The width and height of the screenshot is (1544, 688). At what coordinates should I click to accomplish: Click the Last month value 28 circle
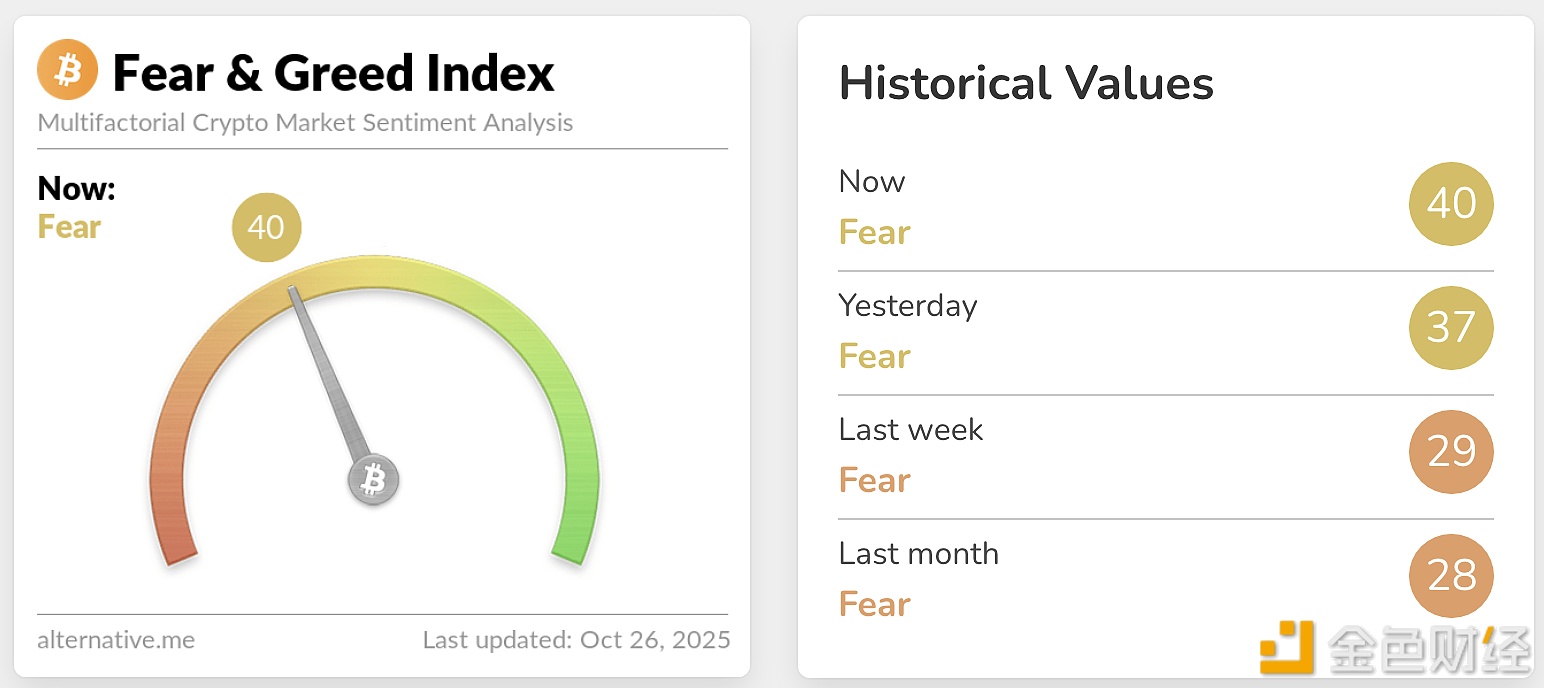[x=1450, y=576]
